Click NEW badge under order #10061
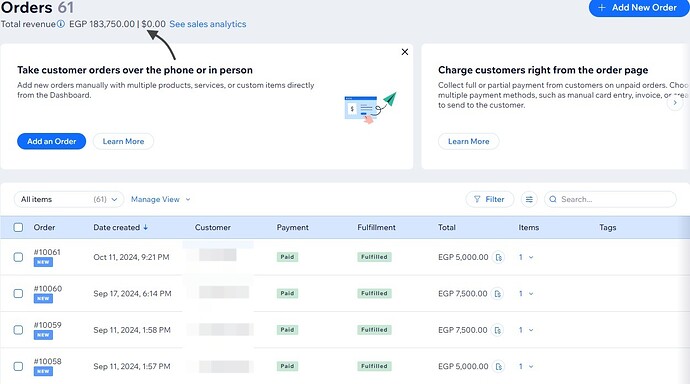 [x=43, y=262]
